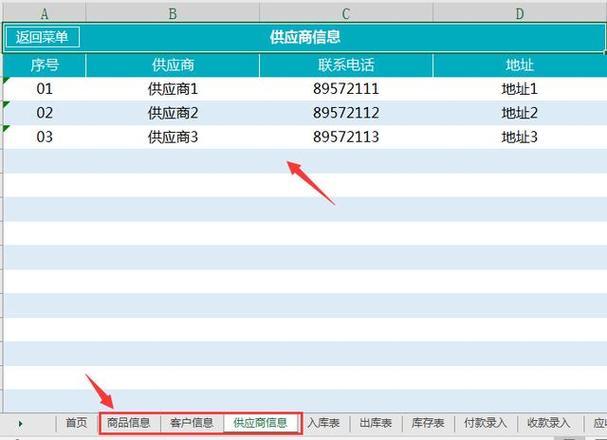Select column B header
The width and height of the screenshot is (607, 440).
point(173,14)
